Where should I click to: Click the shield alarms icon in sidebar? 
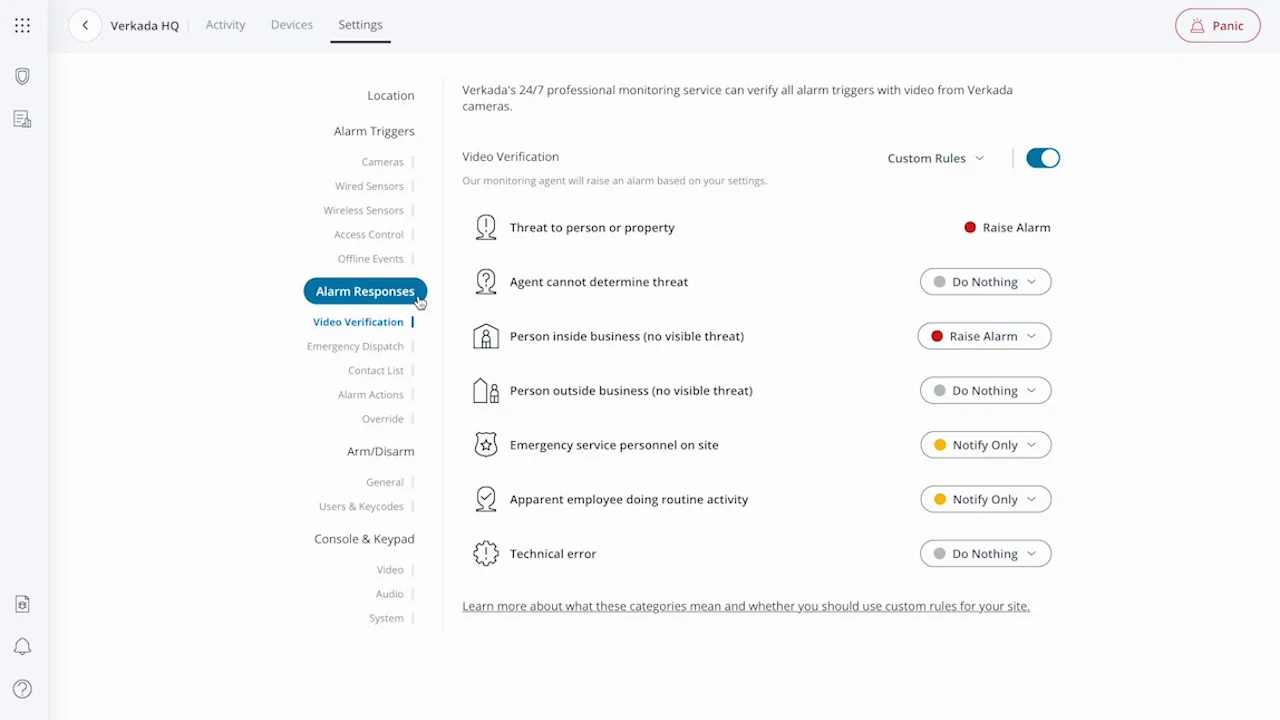(x=22, y=77)
